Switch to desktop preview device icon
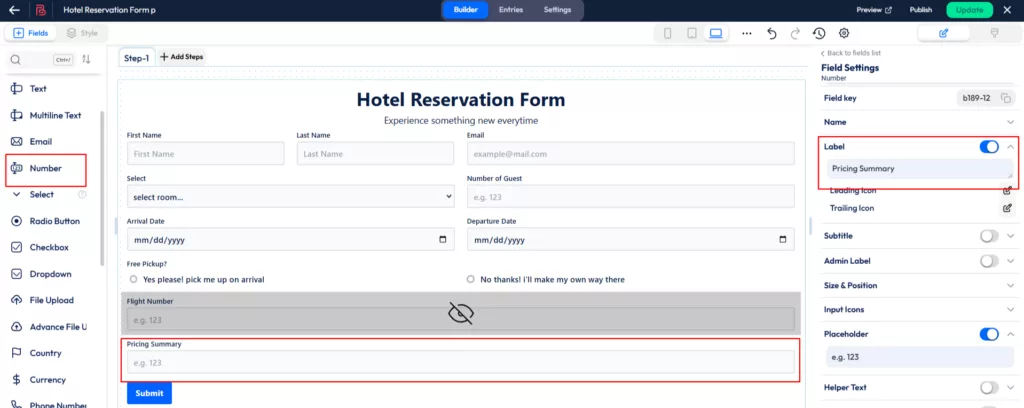 point(716,33)
